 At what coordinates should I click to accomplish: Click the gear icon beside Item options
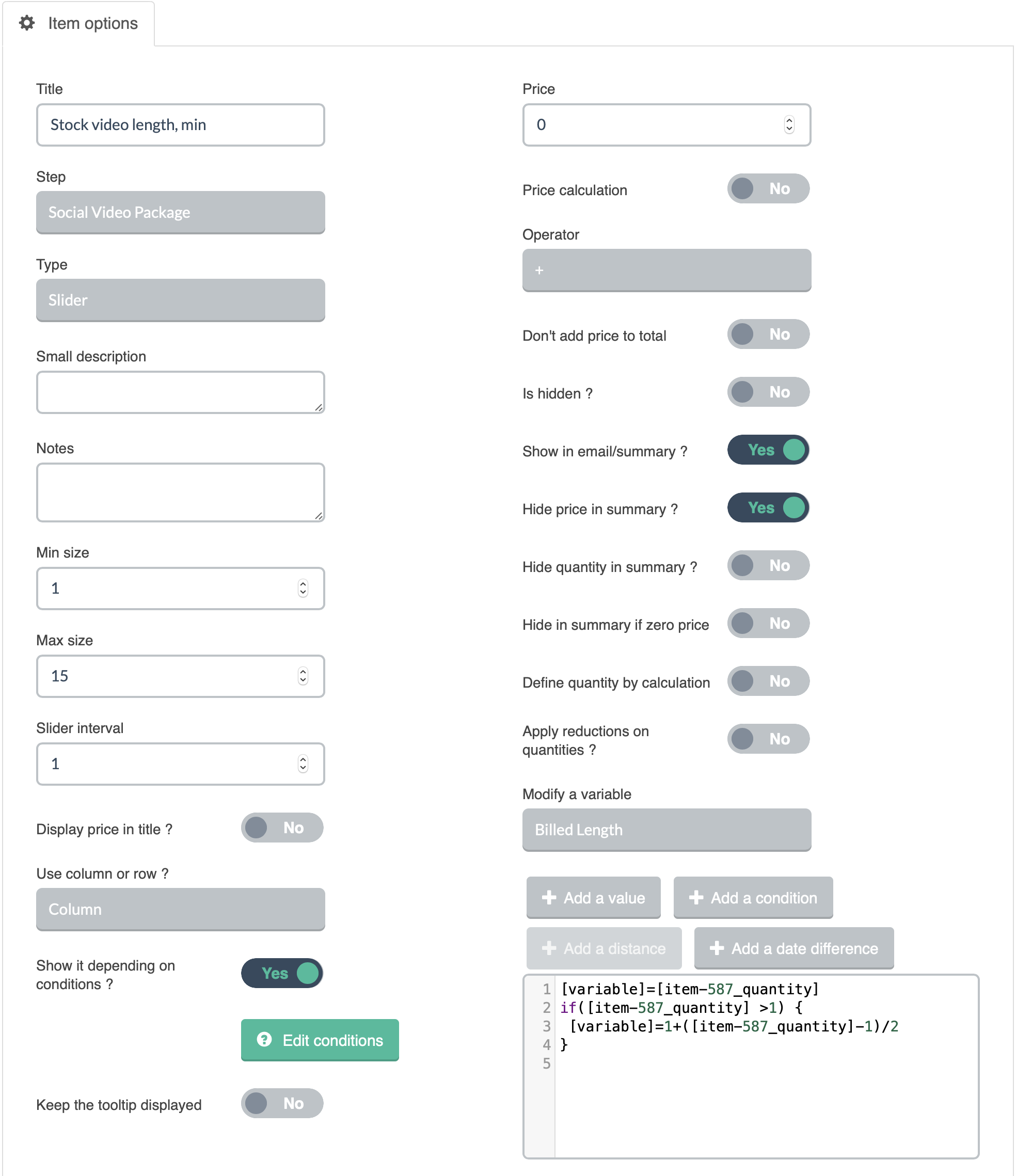click(x=27, y=23)
